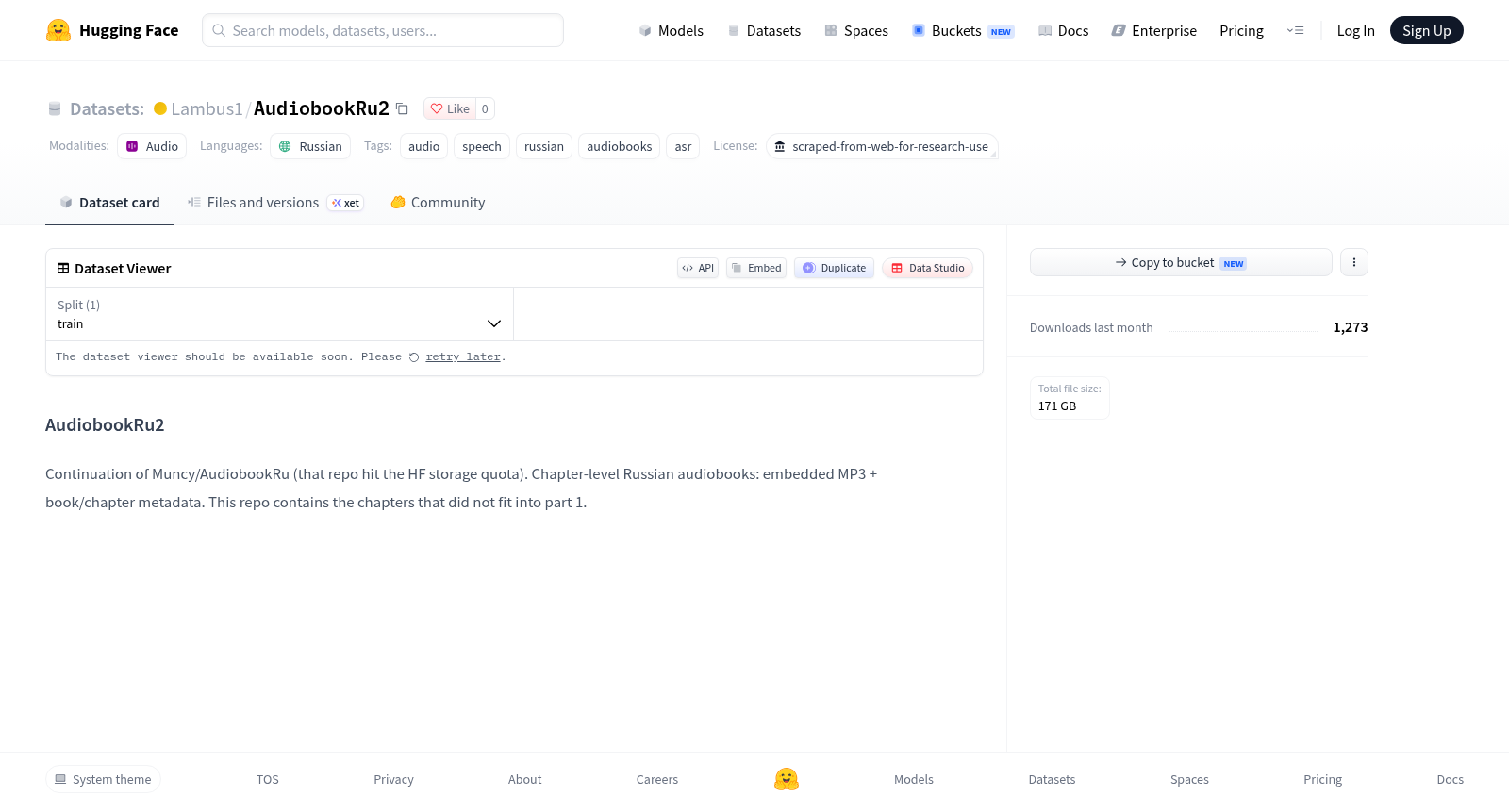Switch to the Dataset card tab
The image size is (1509, 812).
click(x=109, y=203)
